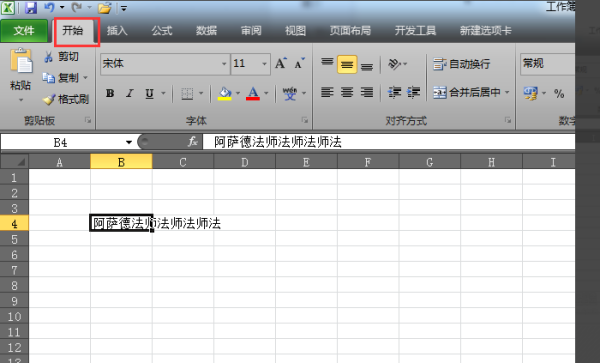Open the 字体 group dialog launcher
Image resolution: width=600 pixels, height=363 pixels.
click(x=305, y=120)
